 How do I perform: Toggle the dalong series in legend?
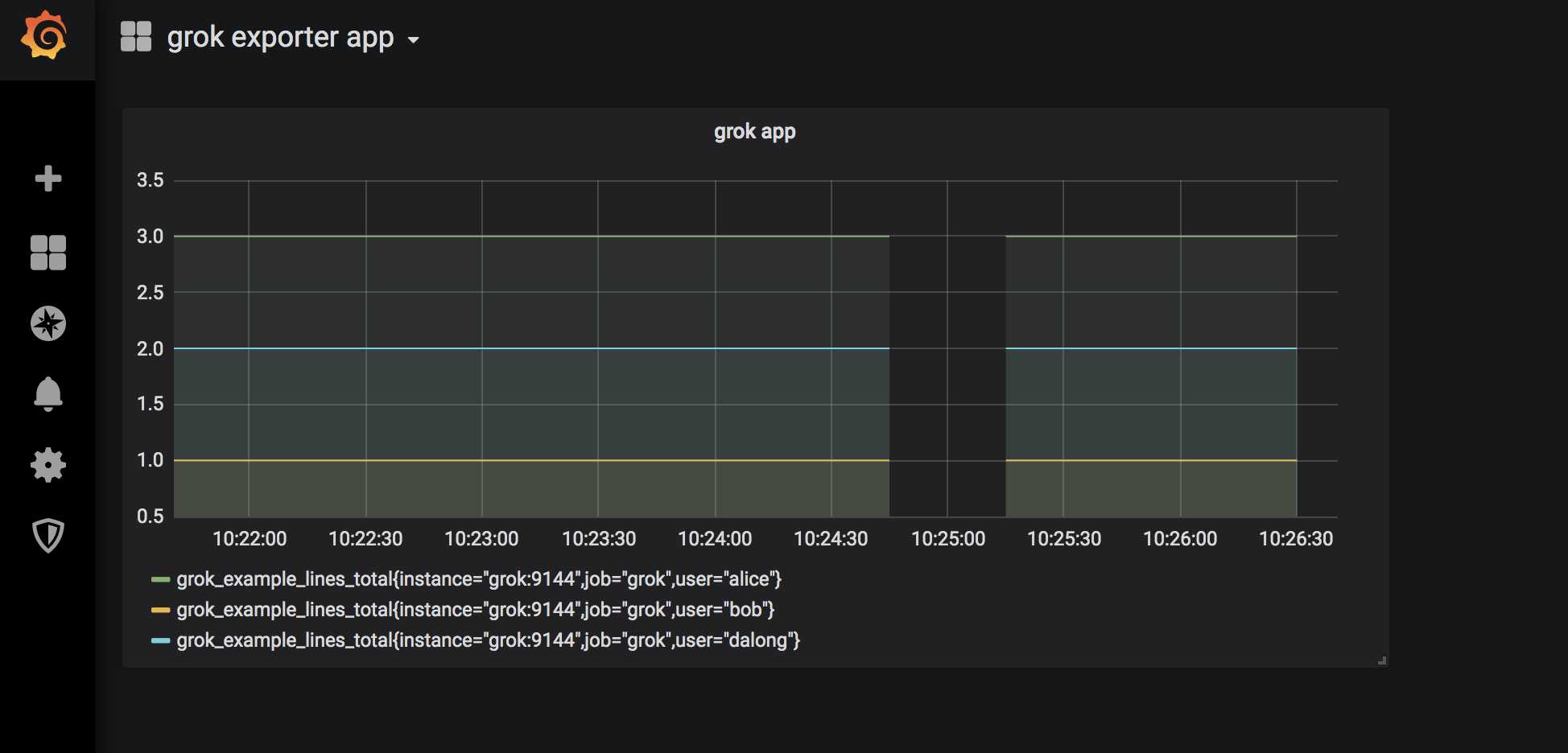pos(489,640)
